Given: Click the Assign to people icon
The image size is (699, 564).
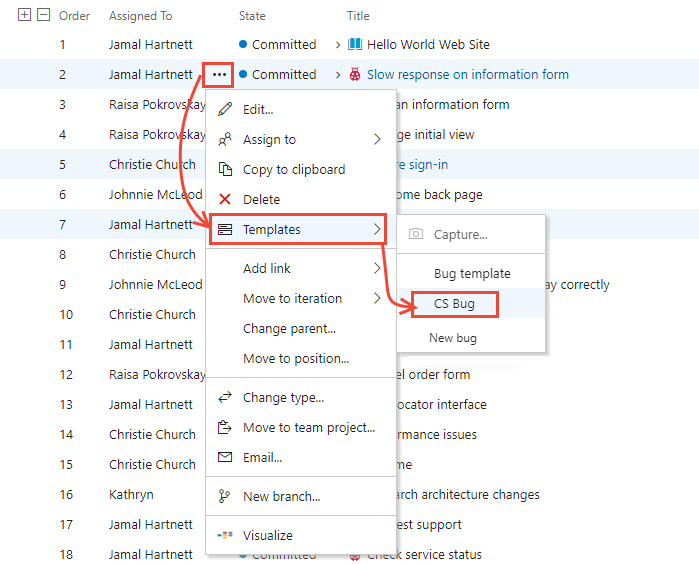Looking at the screenshot, I should [x=225, y=140].
